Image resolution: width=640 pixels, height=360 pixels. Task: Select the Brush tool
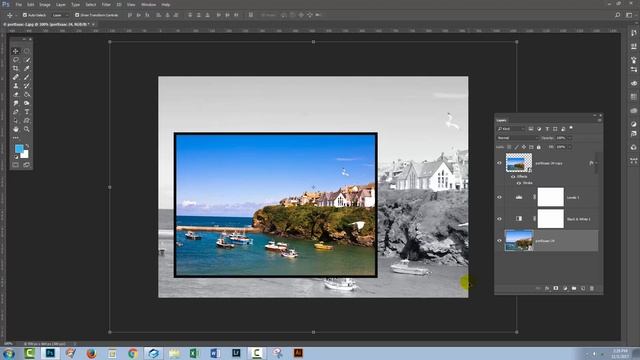coord(27,77)
